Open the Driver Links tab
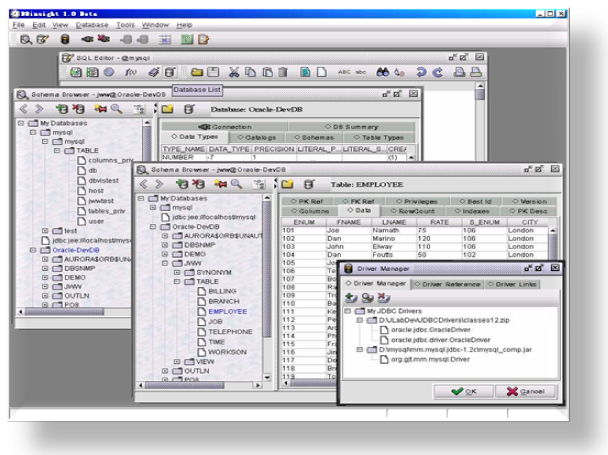 click(512, 284)
